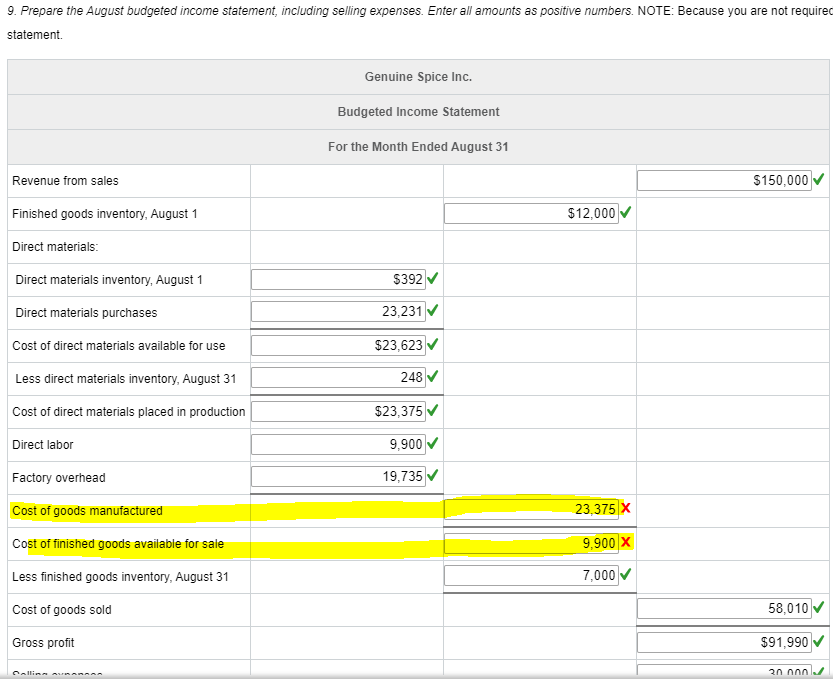
Task: Click the Direct labor field showing 9,900
Action: click(x=338, y=444)
